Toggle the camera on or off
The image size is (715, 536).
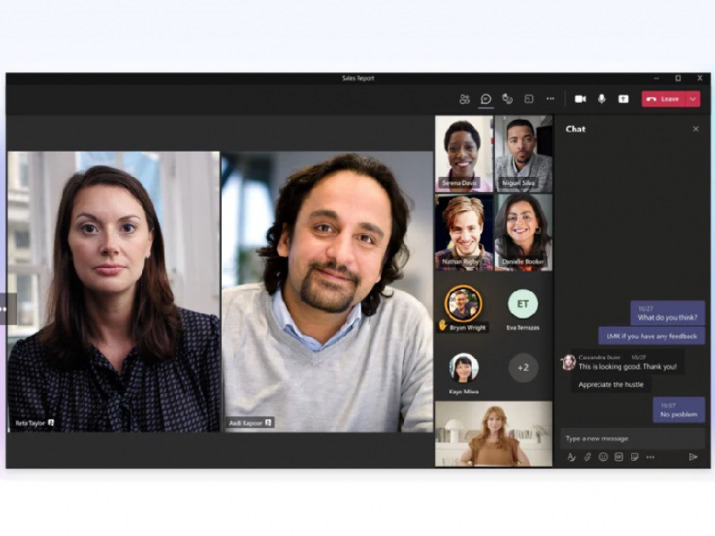coord(580,99)
